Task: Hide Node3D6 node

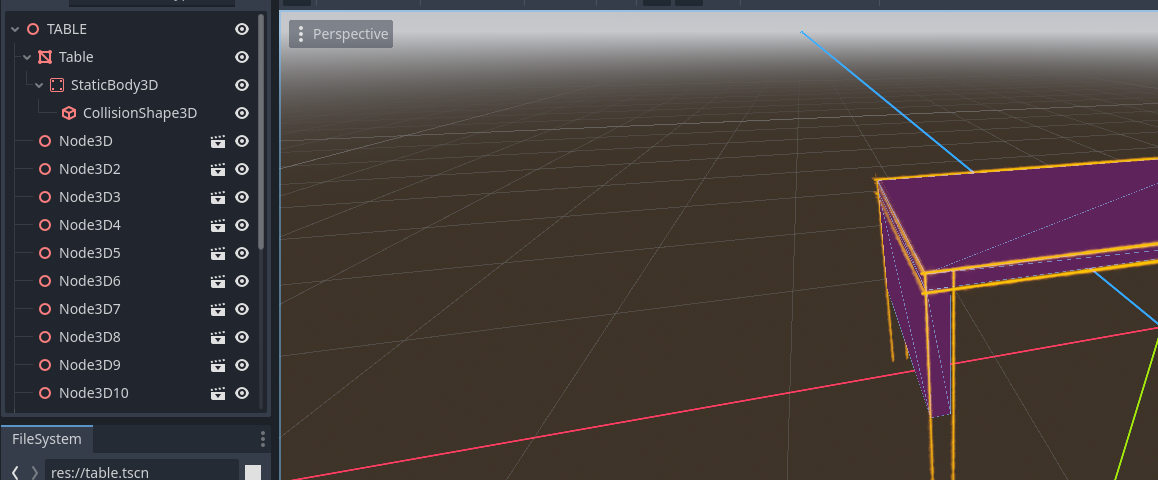Action: 241,281
